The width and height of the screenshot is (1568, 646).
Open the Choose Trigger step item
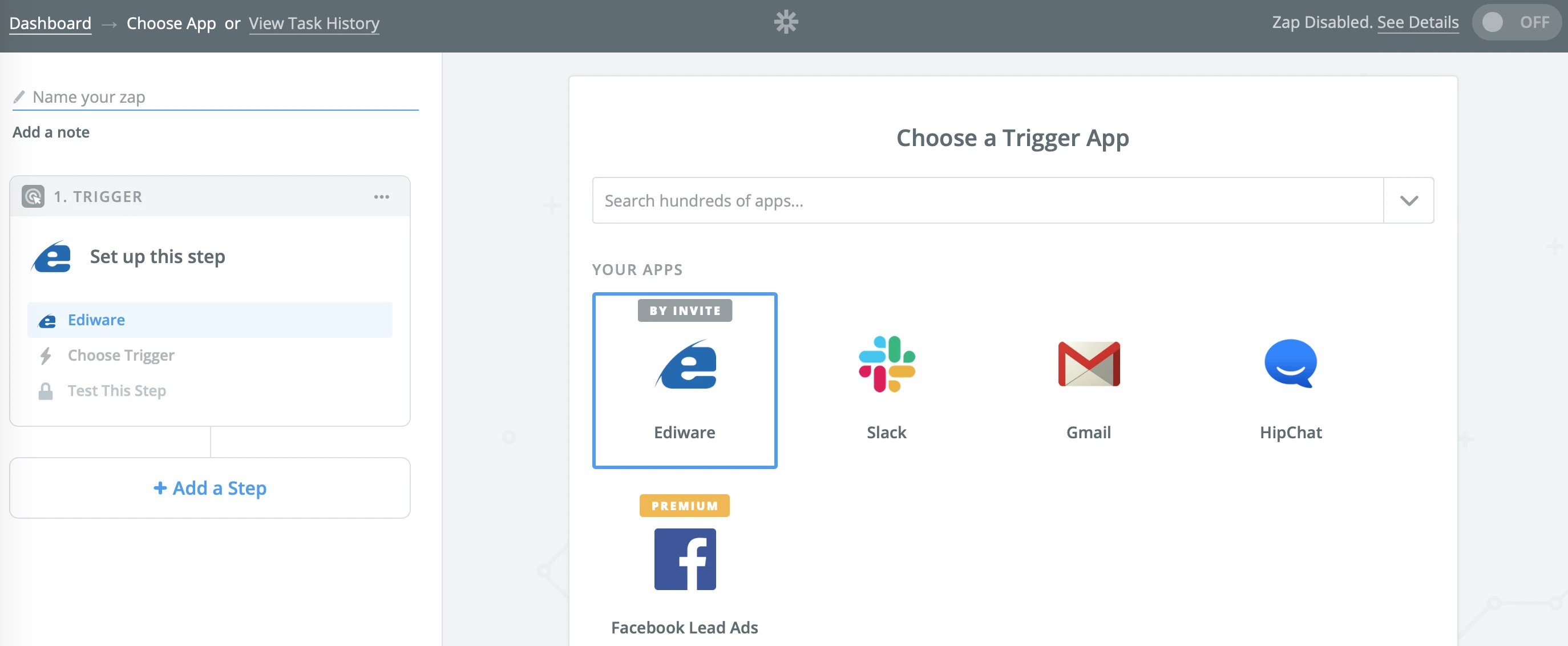tap(121, 355)
